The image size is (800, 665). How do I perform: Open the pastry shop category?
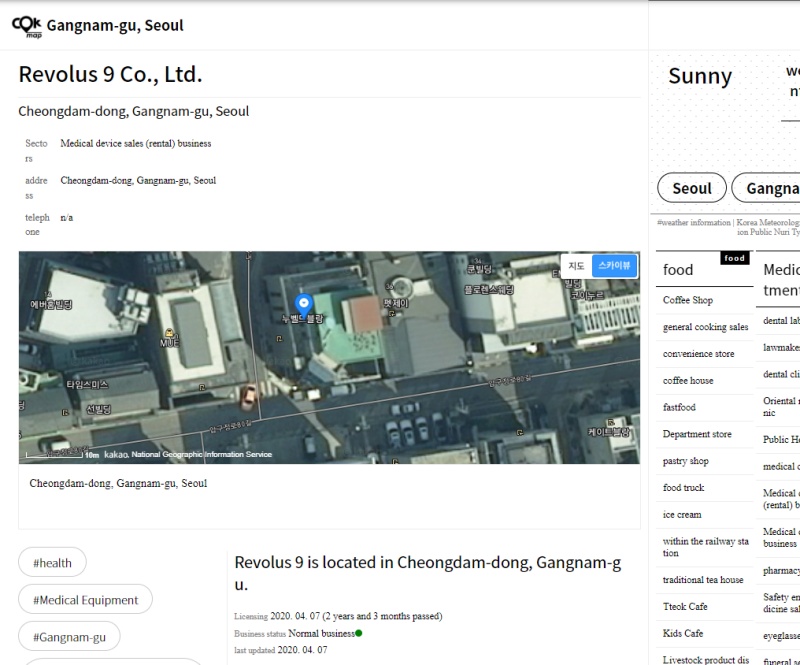pos(685,462)
